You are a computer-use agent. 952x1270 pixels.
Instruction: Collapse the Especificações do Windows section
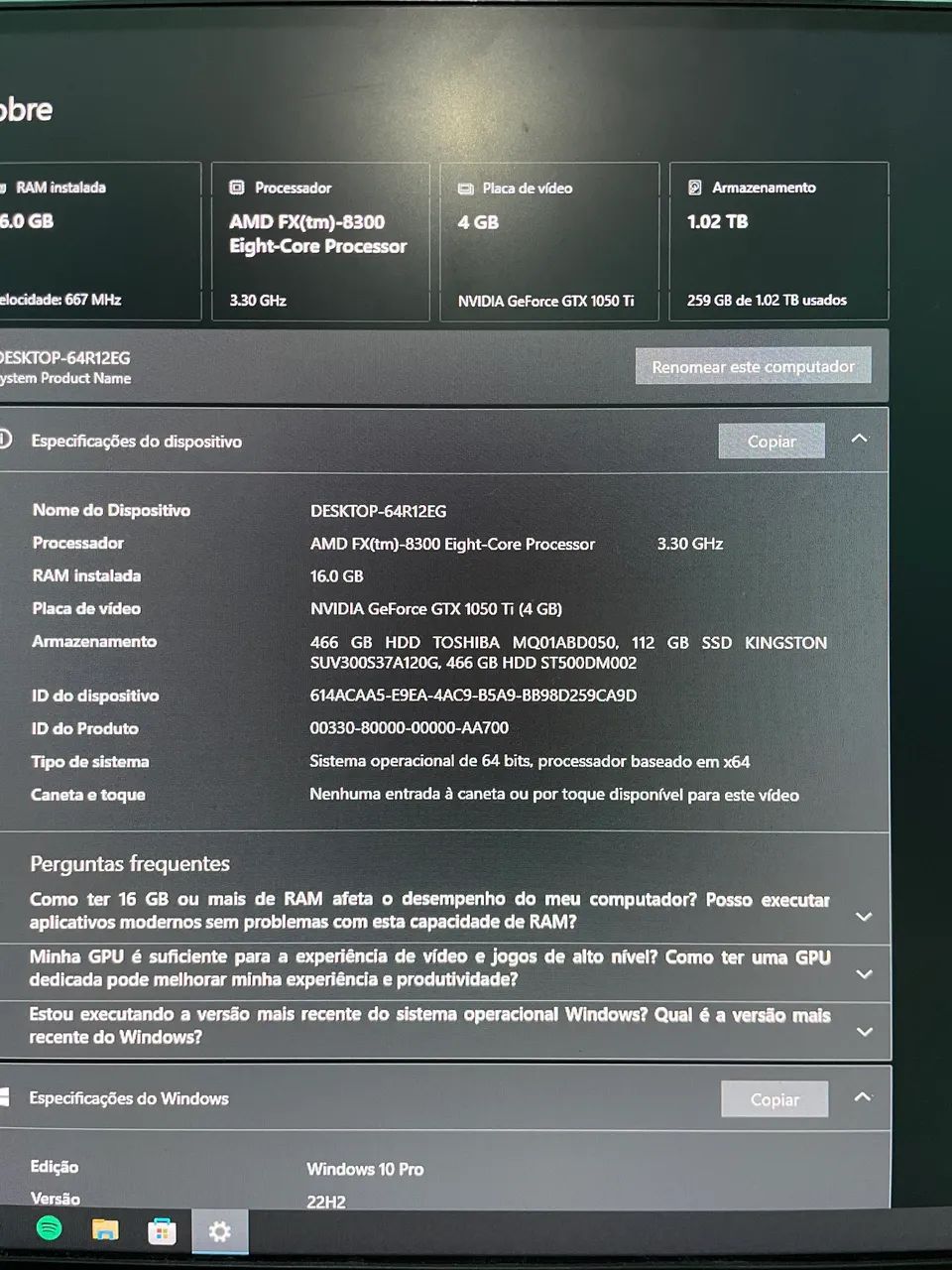click(x=863, y=1097)
